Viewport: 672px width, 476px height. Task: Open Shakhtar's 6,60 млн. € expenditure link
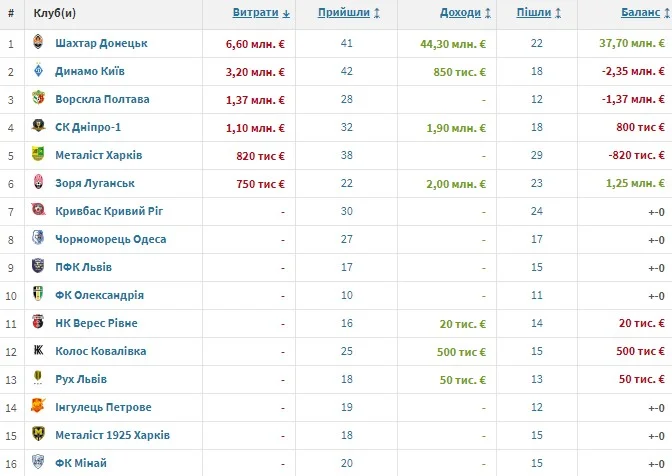tap(256, 44)
